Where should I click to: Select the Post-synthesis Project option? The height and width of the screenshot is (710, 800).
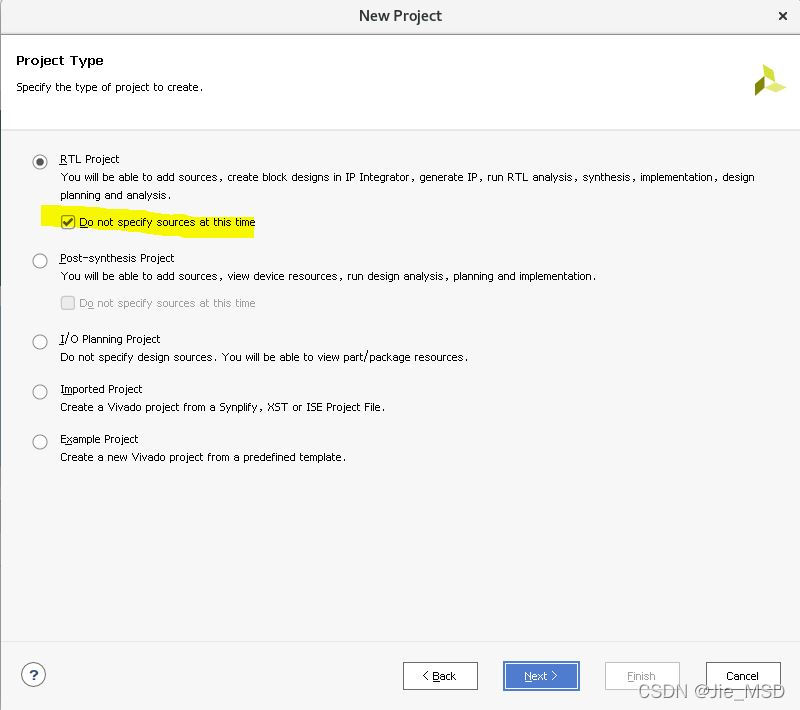(x=40, y=261)
